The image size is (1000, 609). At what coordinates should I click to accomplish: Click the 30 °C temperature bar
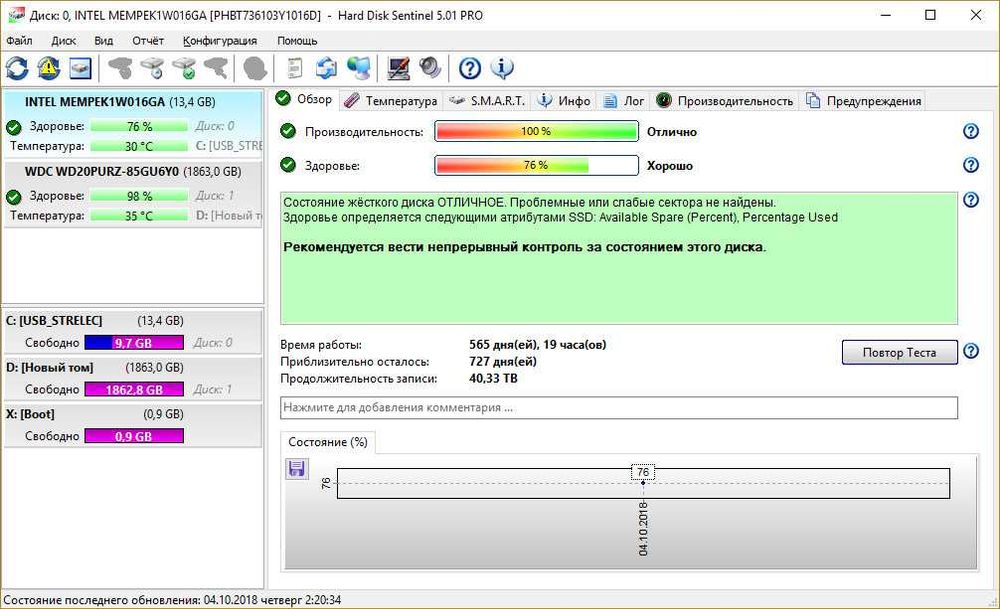139,146
